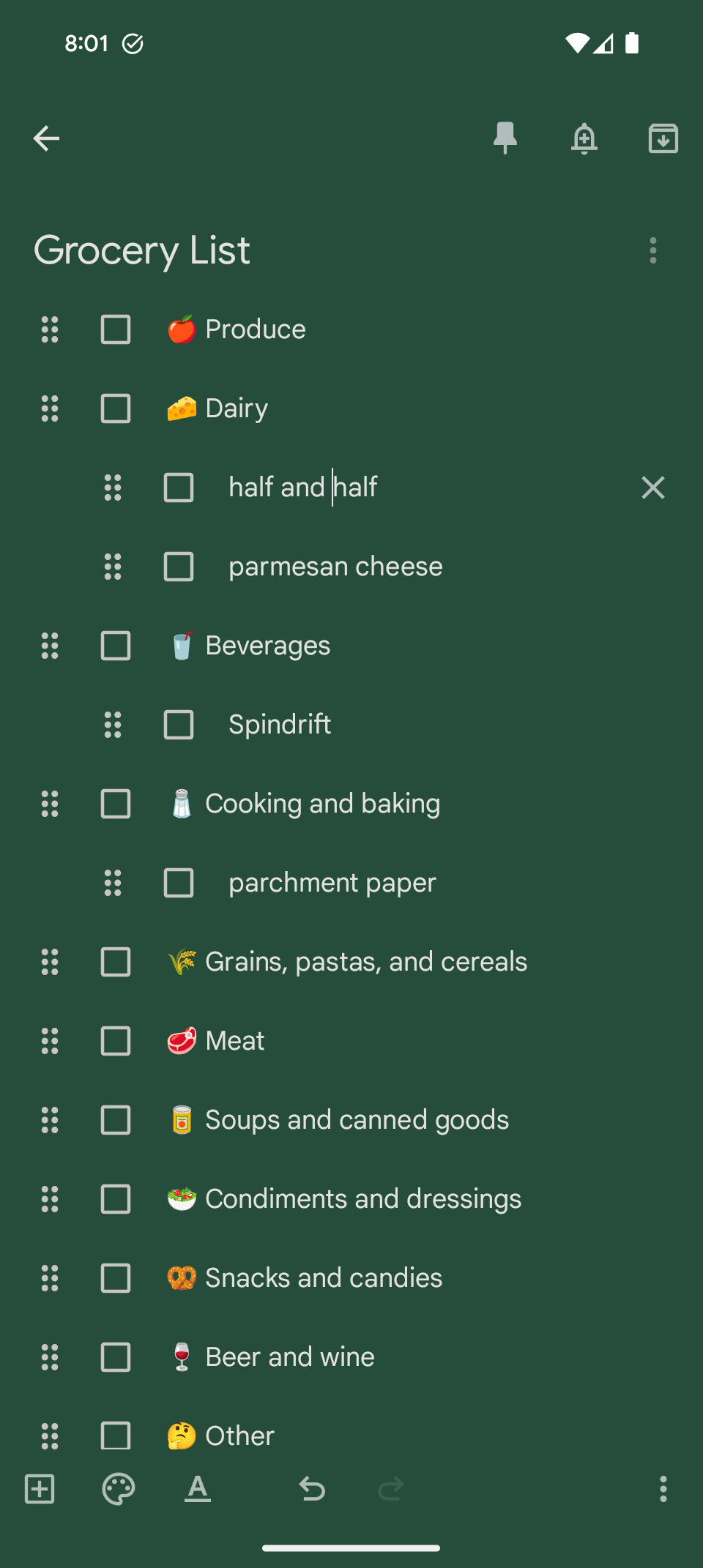This screenshot has height=1568, width=703.
Task: Check the Other item checkbox
Action: point(116,1436)
